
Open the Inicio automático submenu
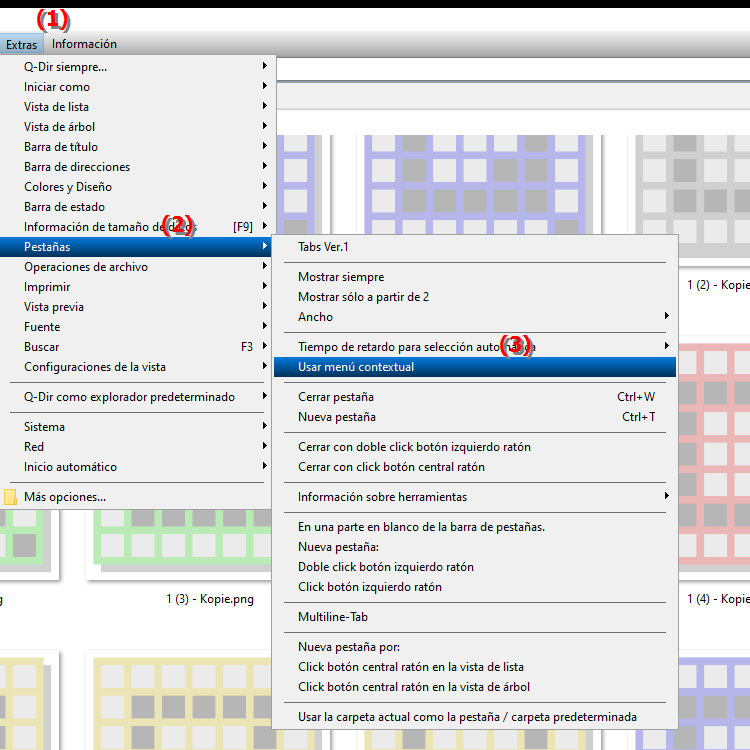(x=137, y=467)
